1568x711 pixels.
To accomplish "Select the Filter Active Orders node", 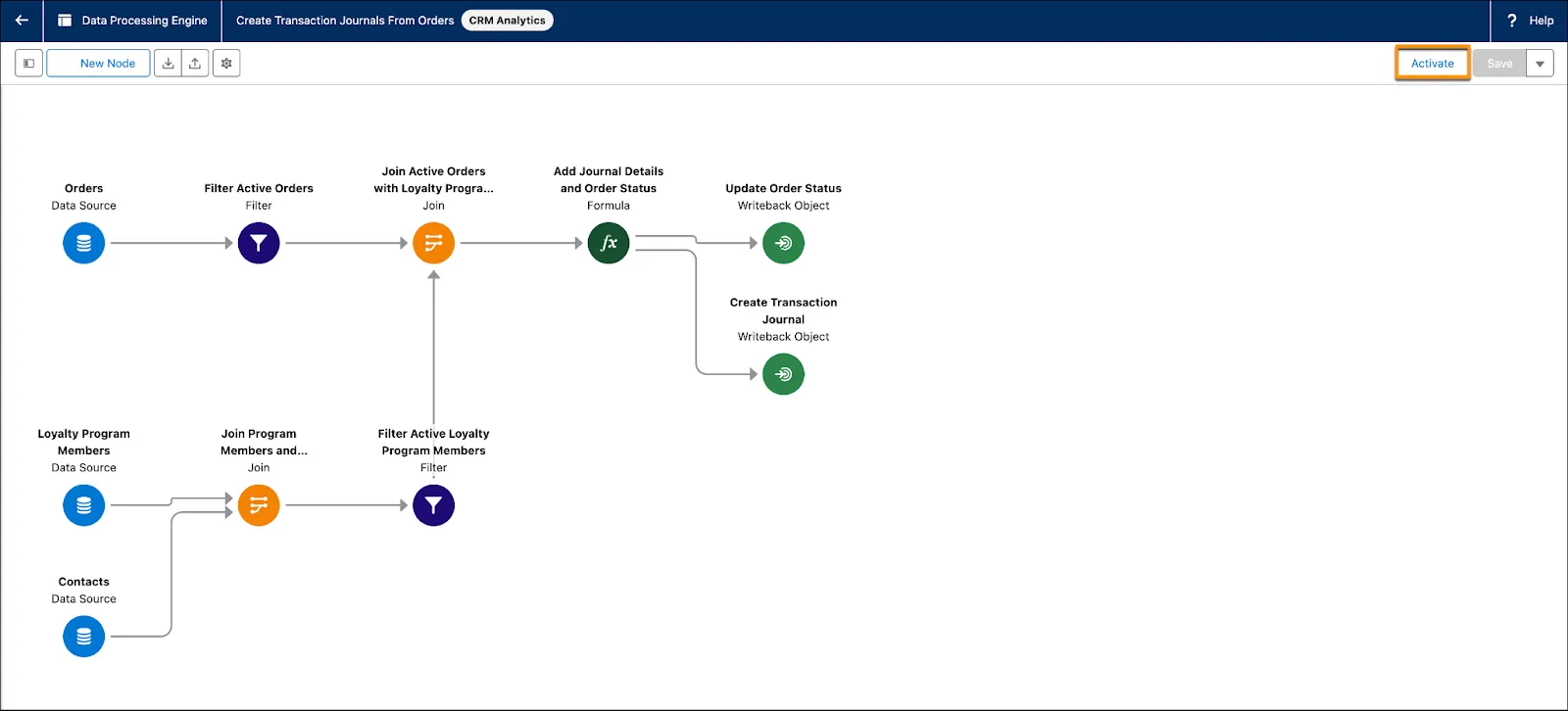I will (259, 243).
